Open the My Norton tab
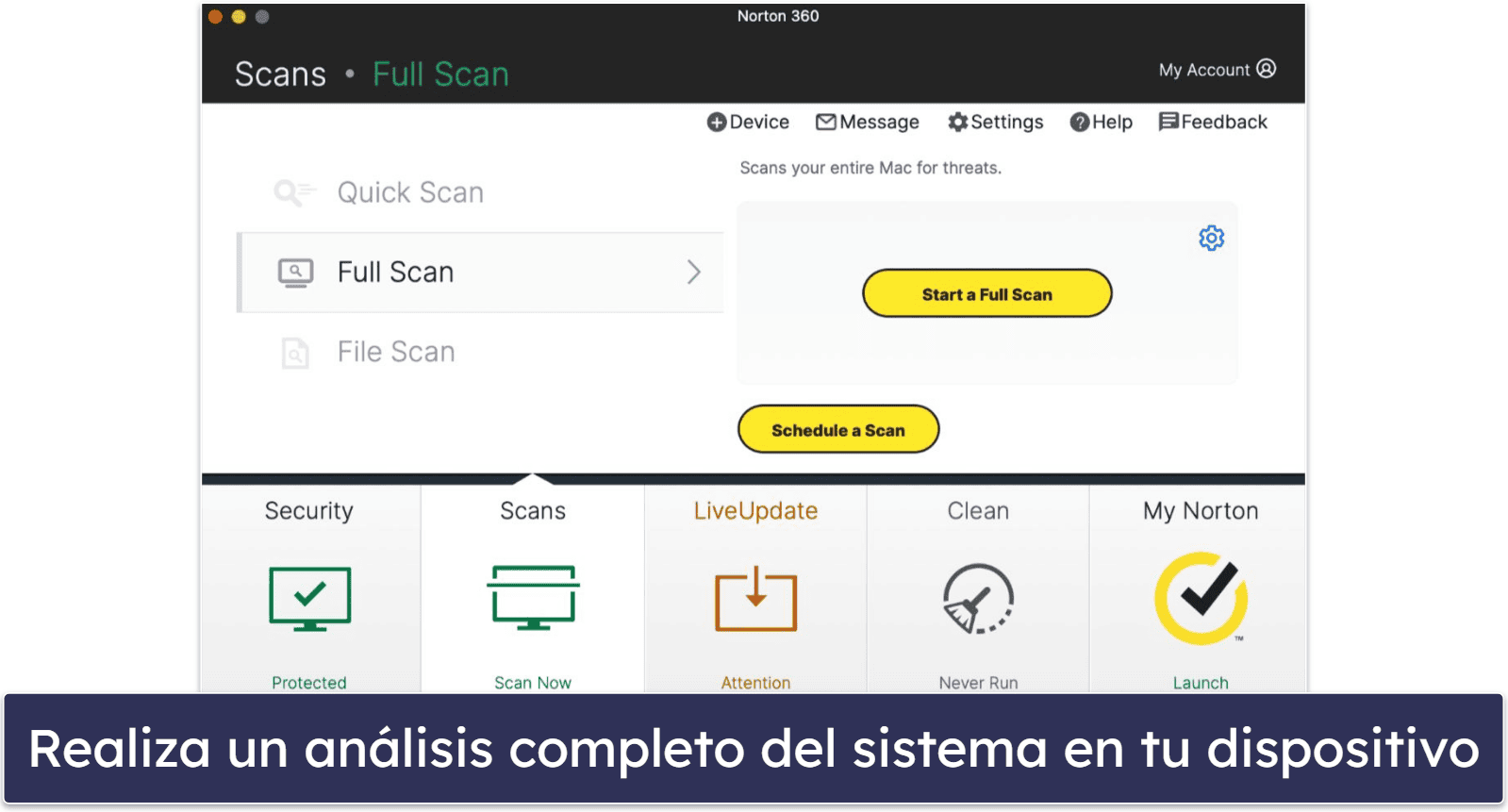Viewport: 1508px width, 812px height. [1198, 589]
